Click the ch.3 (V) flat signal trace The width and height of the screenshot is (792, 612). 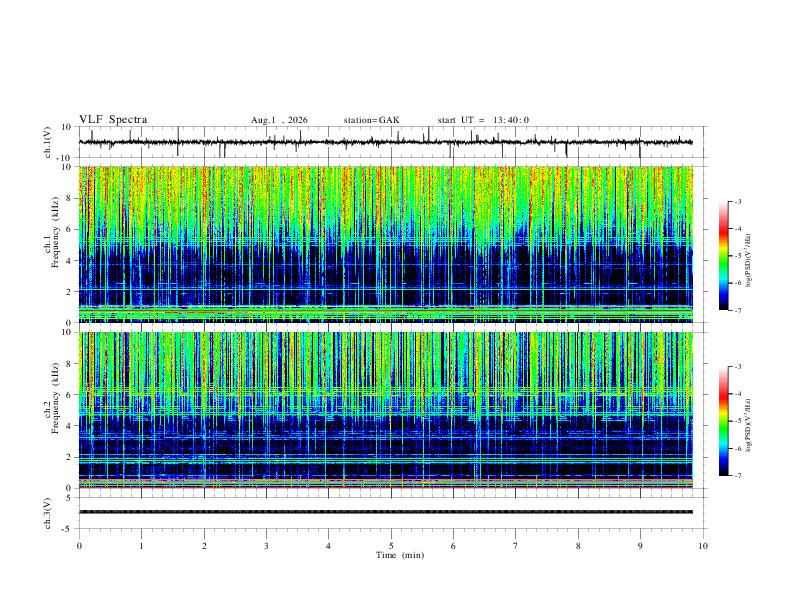tap(385, 512)
